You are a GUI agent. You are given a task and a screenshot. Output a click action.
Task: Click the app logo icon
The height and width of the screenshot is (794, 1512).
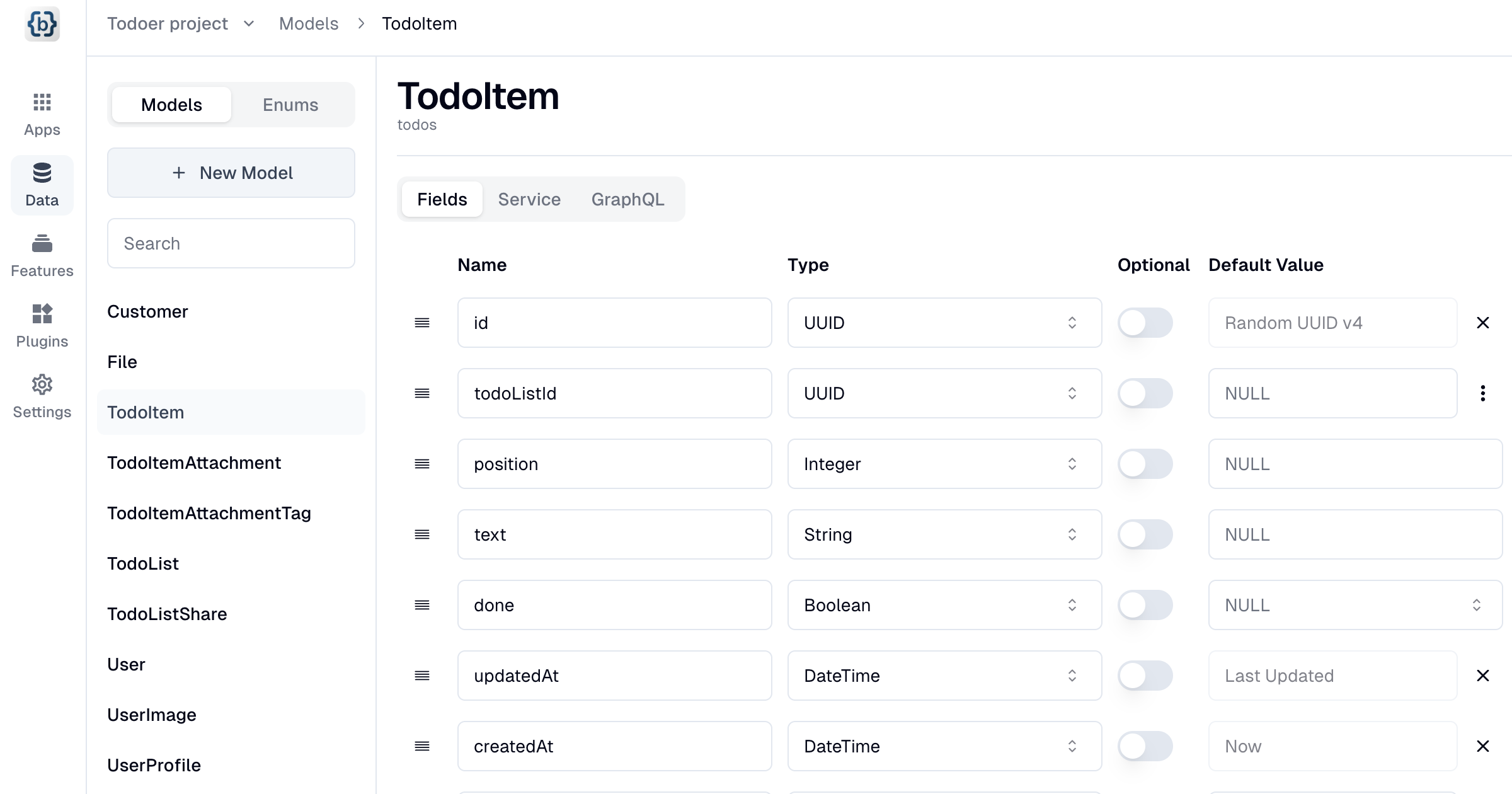(42, 24)
